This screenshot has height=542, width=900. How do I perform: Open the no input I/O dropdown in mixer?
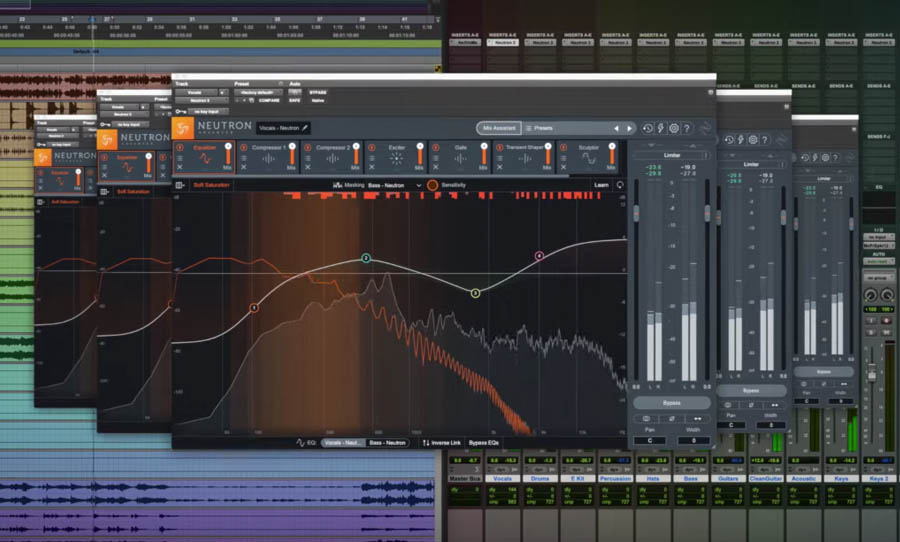point(878,237)
